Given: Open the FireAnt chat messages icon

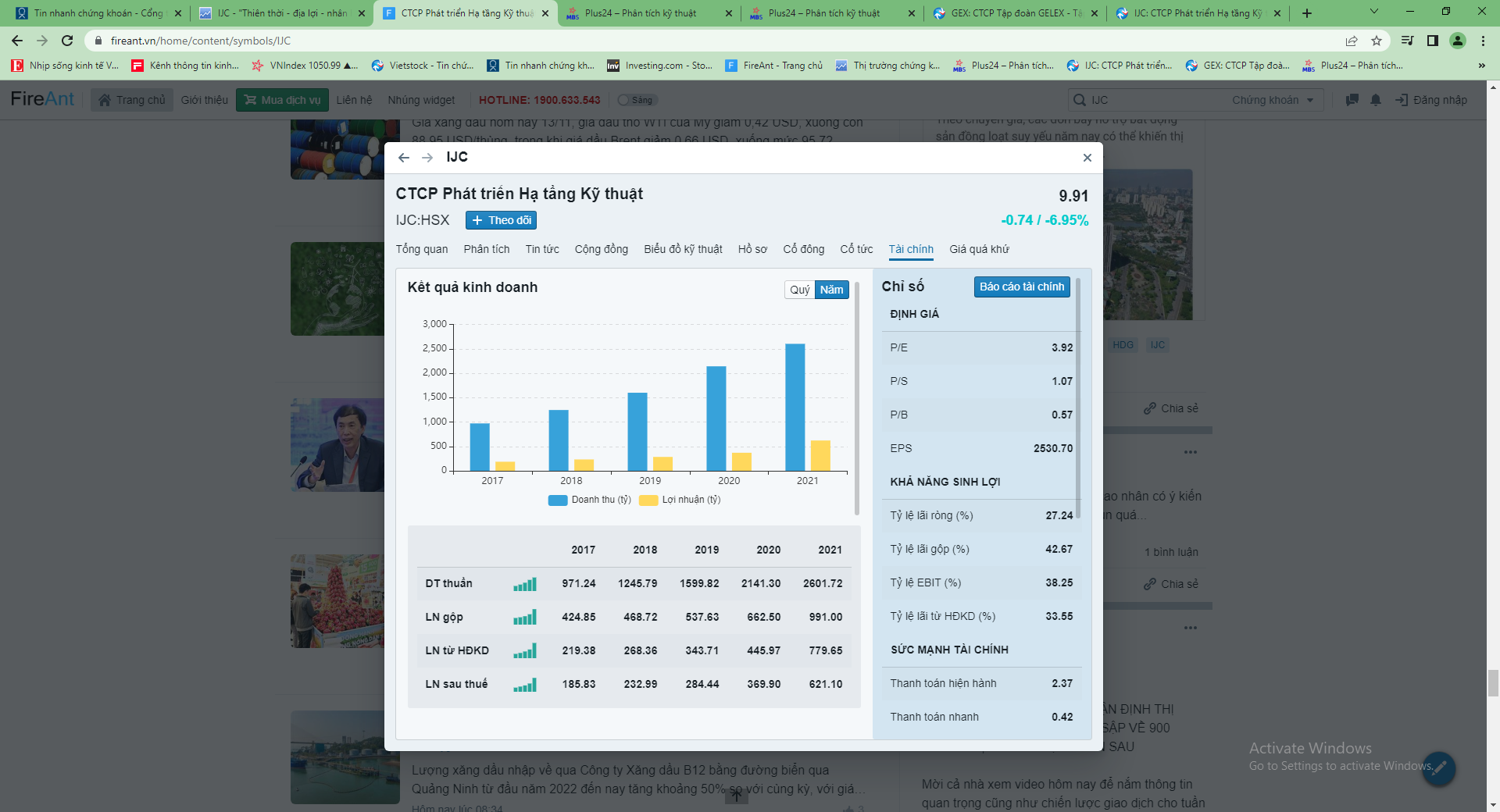Looking at the screenshot, I should (x=1352, y=100).
